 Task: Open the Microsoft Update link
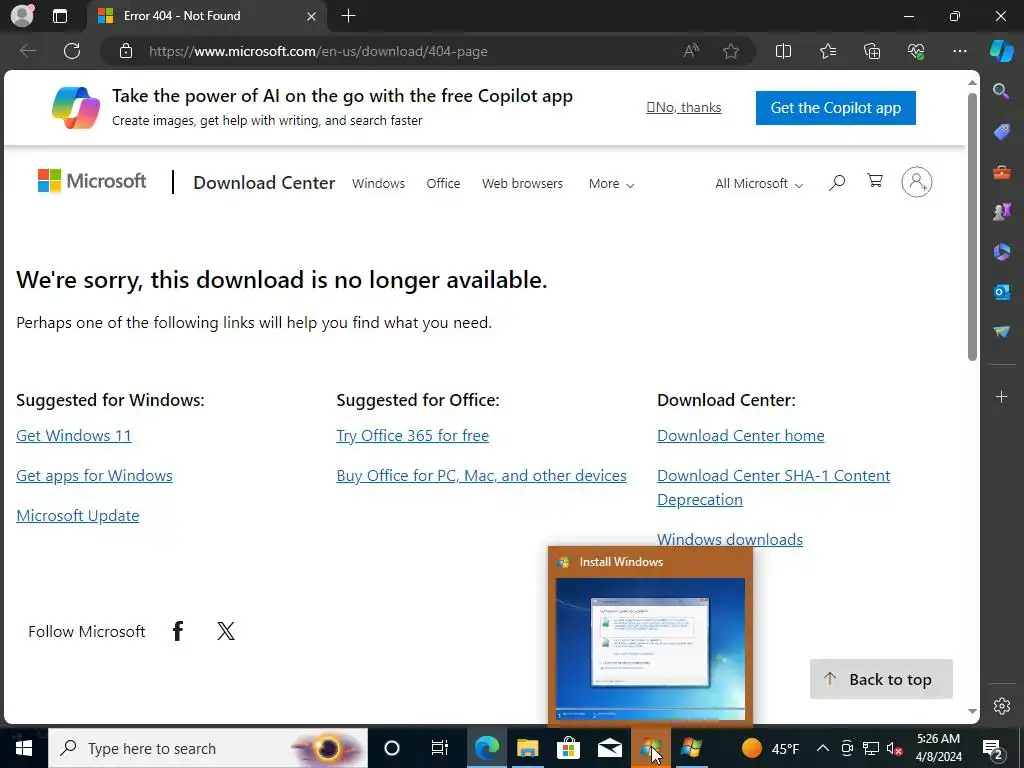click(x=78, y=515)
